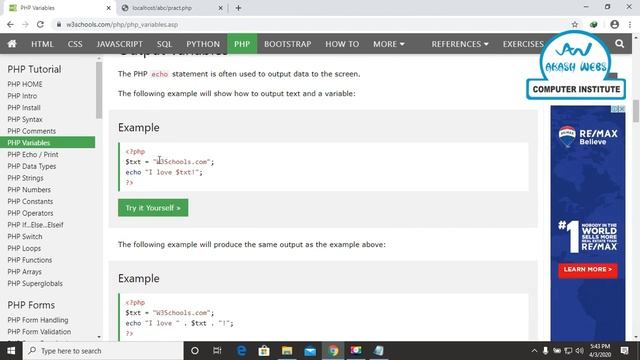This screenshot has height=360, width=640.
Task: Click the Cortana circle icon
Action: tap(195, 351)
